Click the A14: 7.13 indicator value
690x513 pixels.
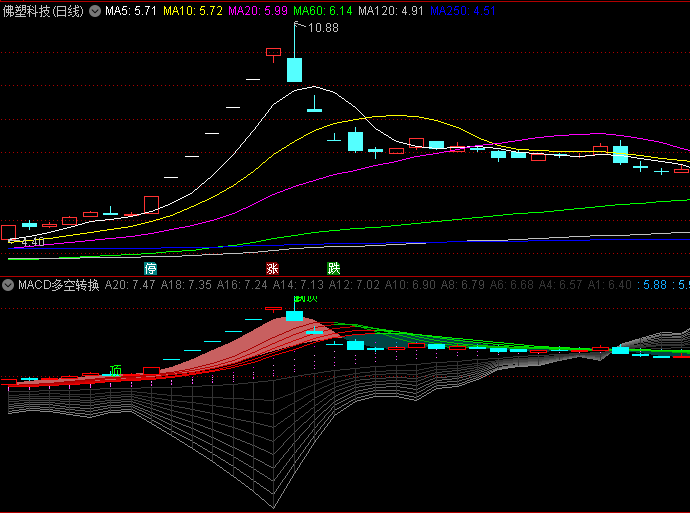tap(298, 285)
